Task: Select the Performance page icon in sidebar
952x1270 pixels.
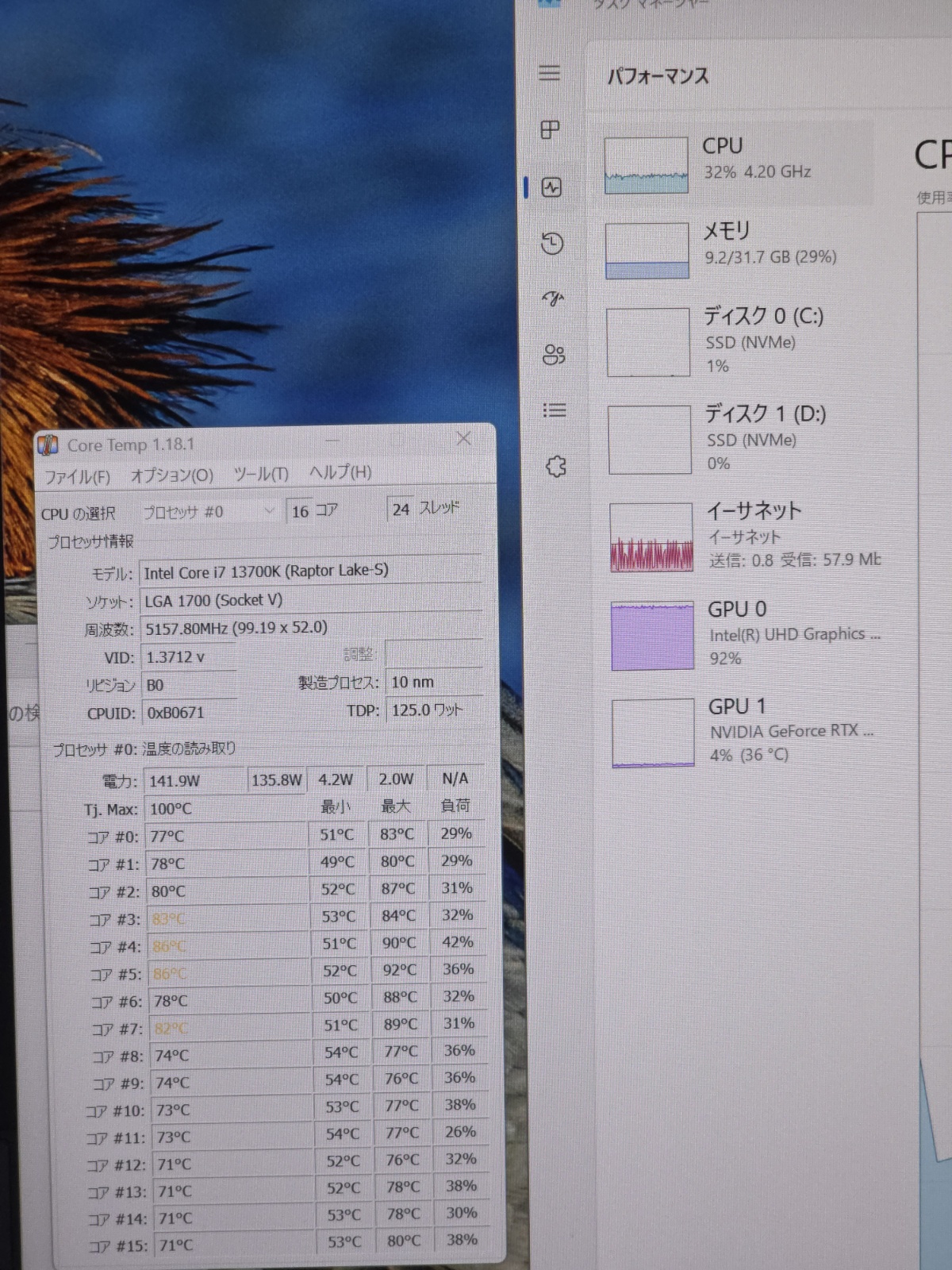Action: click(551, 187)
